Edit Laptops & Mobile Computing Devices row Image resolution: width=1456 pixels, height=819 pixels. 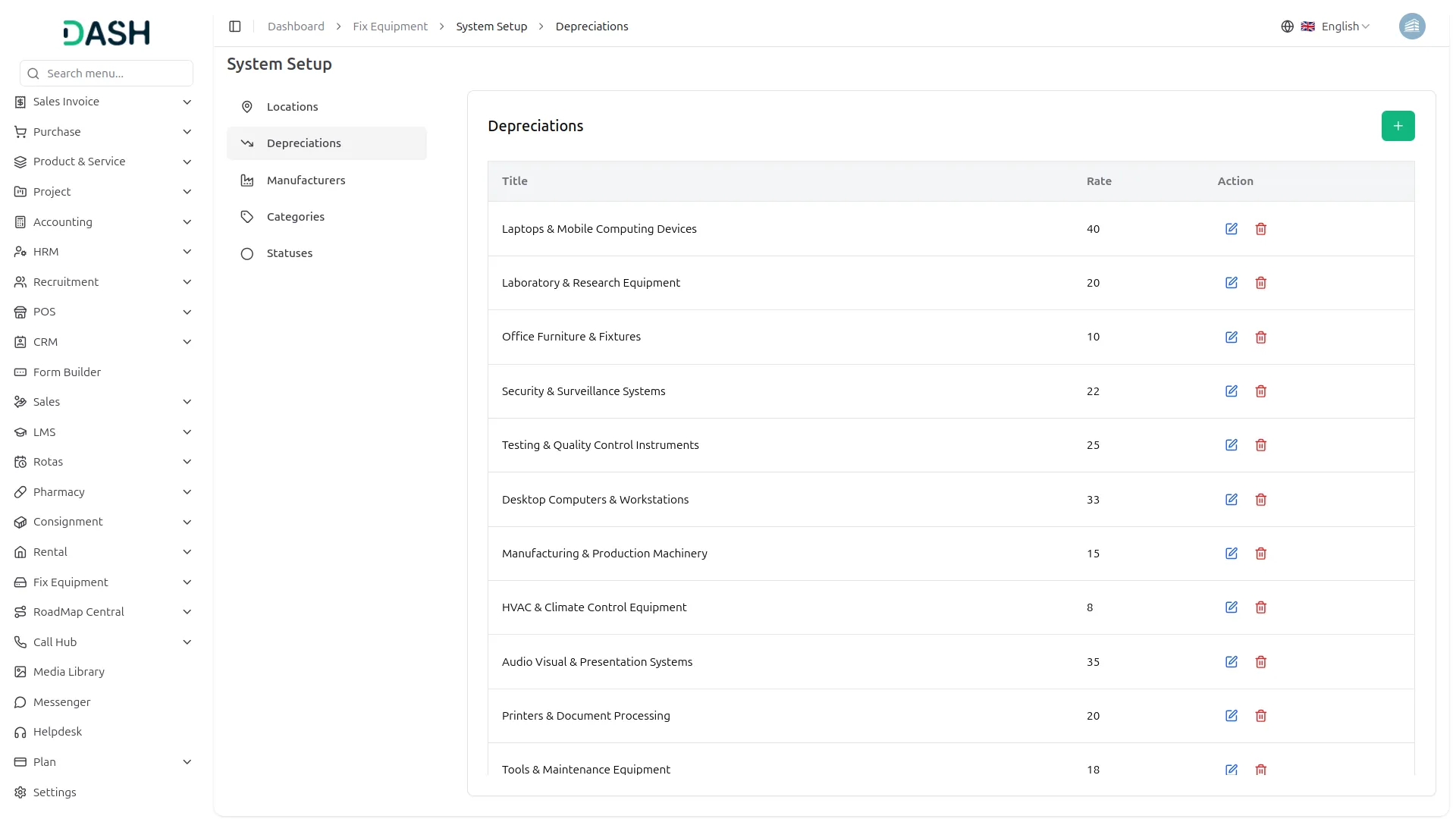click(x=1231, y=229)
